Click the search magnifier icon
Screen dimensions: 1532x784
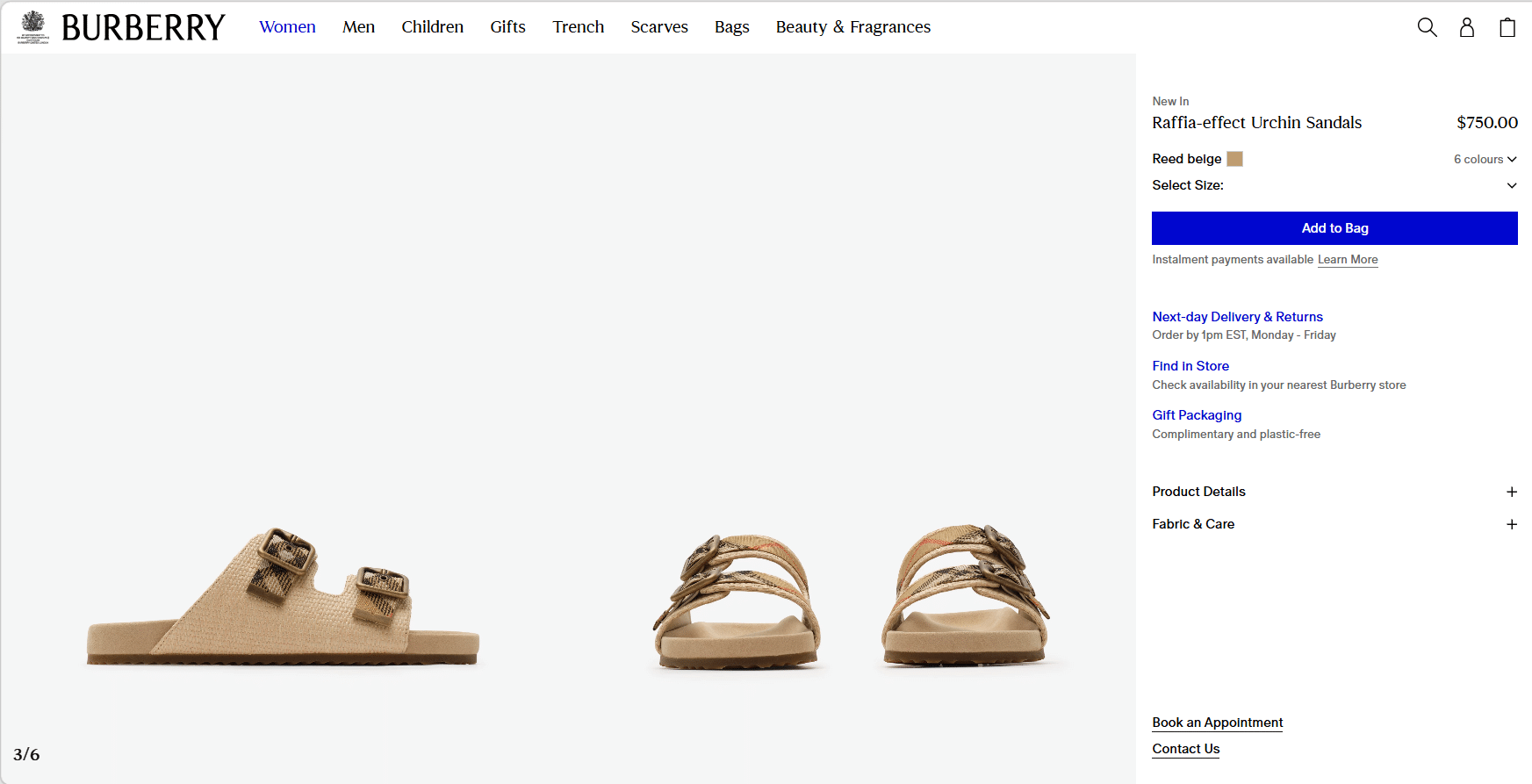1427,27
